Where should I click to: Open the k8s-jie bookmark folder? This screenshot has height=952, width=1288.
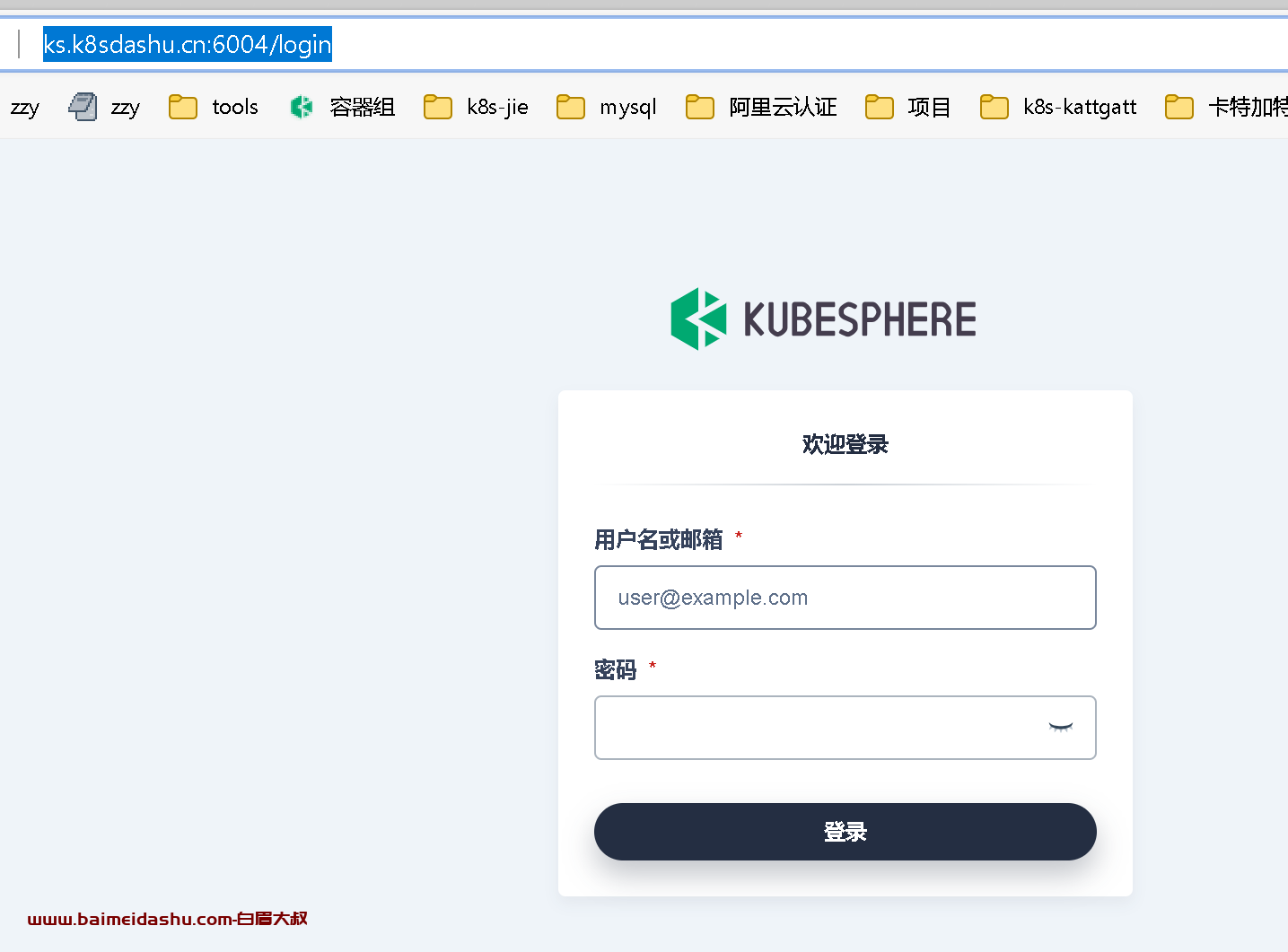pos(477,108)
